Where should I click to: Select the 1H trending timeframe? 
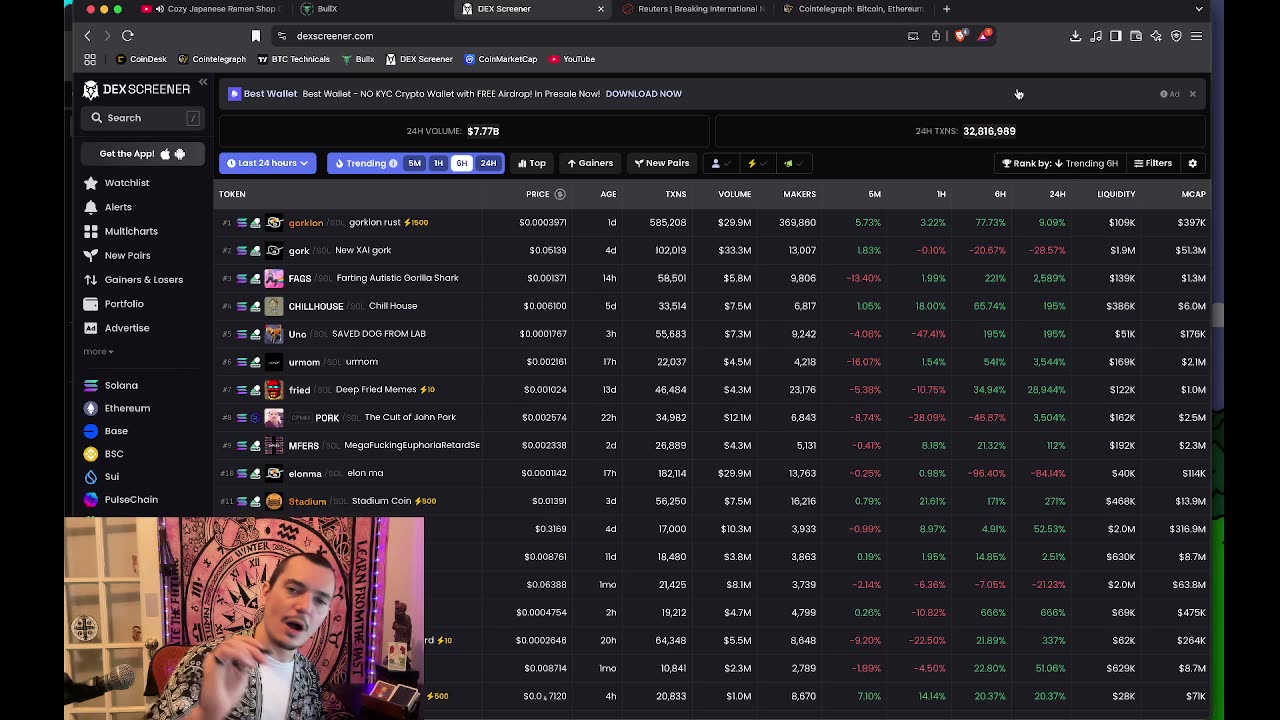438,163
